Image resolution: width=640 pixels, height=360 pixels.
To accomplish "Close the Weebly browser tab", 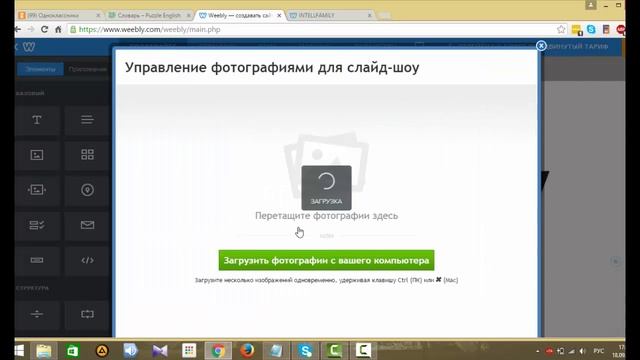I will point(279,15).
